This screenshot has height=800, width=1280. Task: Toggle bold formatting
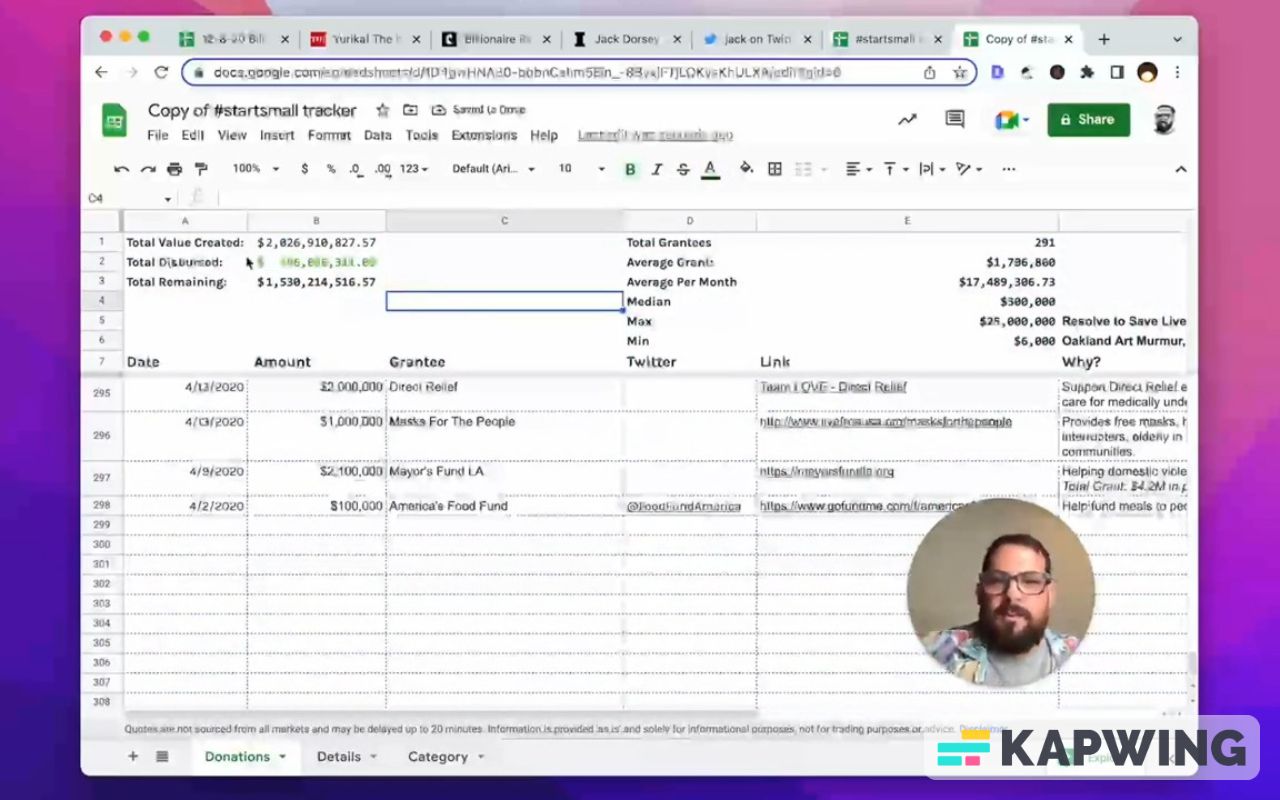coord(630,169)
